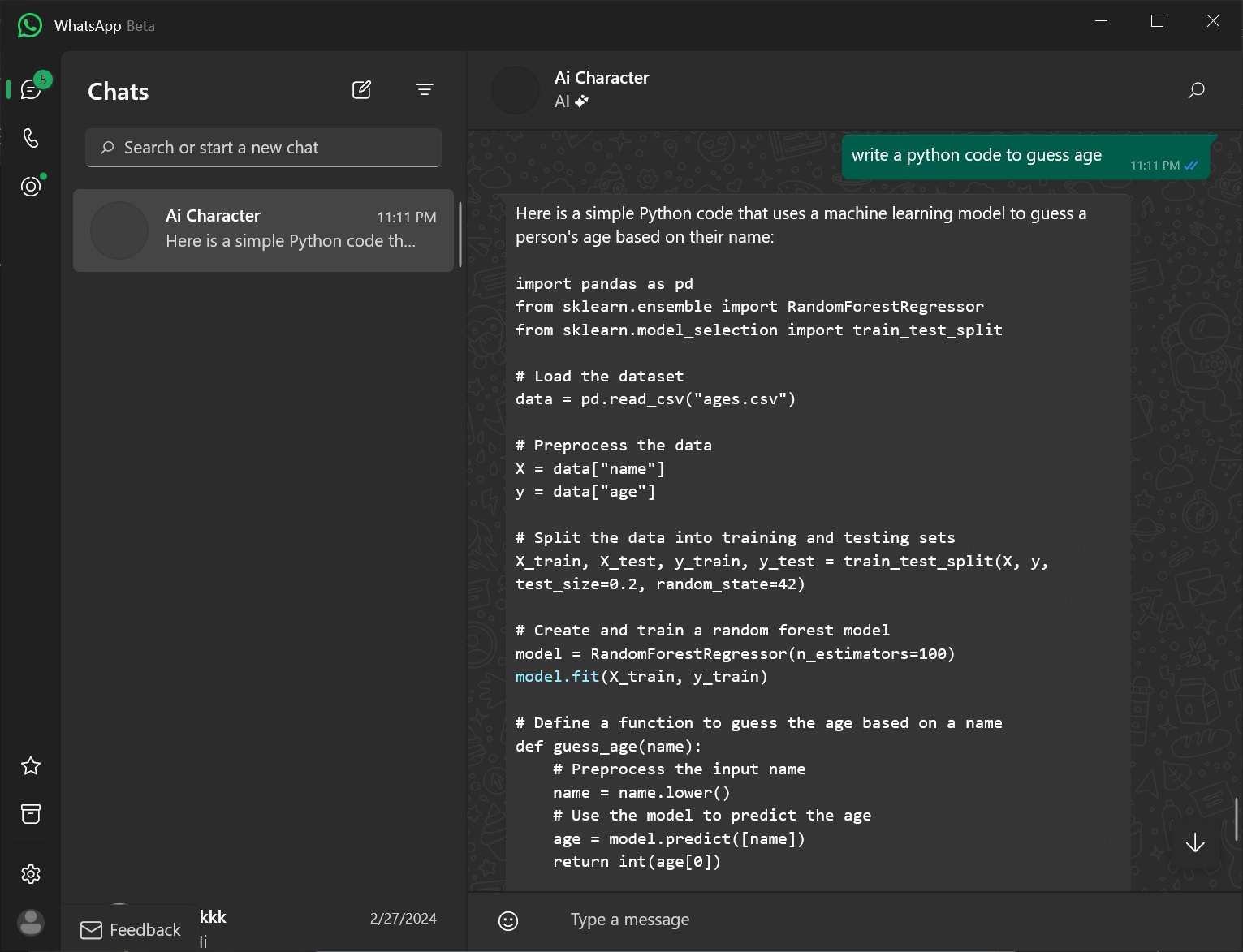Search within the Ai Character conversation
This screenshot has height=952, width=1243.
pyautogui.click(x=1196, y=90)
